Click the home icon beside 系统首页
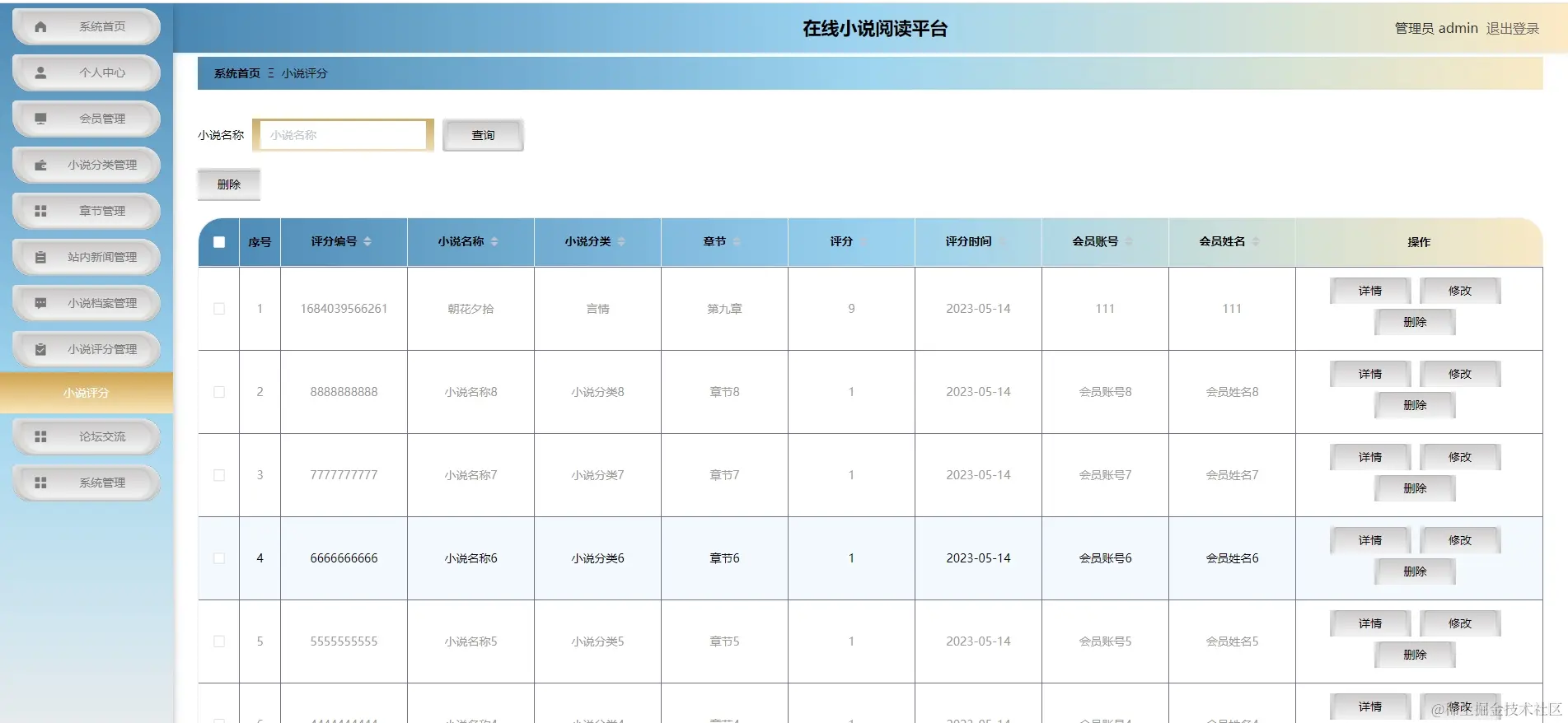 [40, 26]
